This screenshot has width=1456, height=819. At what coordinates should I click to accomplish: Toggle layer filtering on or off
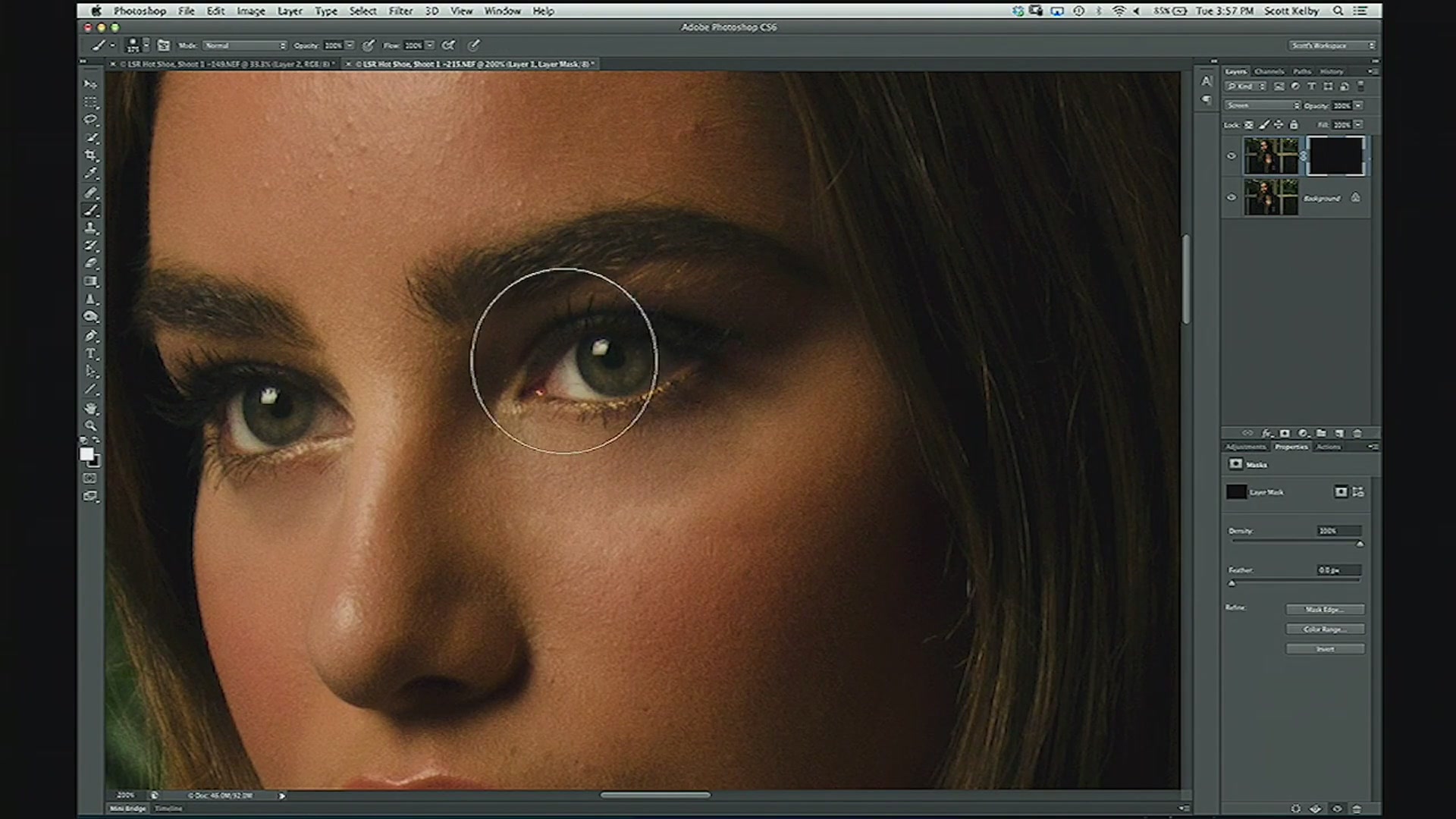click(x=1360, y=86)
